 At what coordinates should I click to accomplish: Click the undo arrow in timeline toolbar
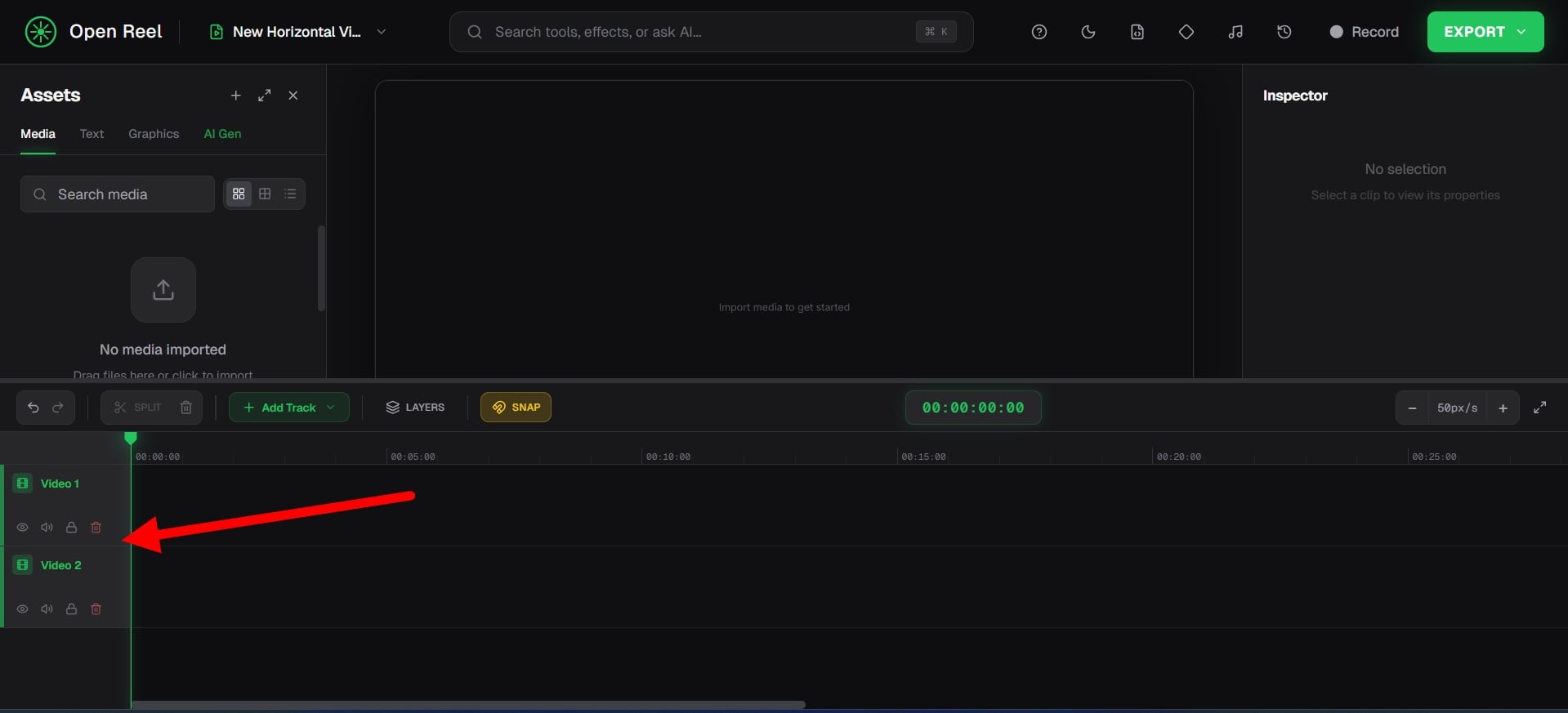tap(34, 408)
